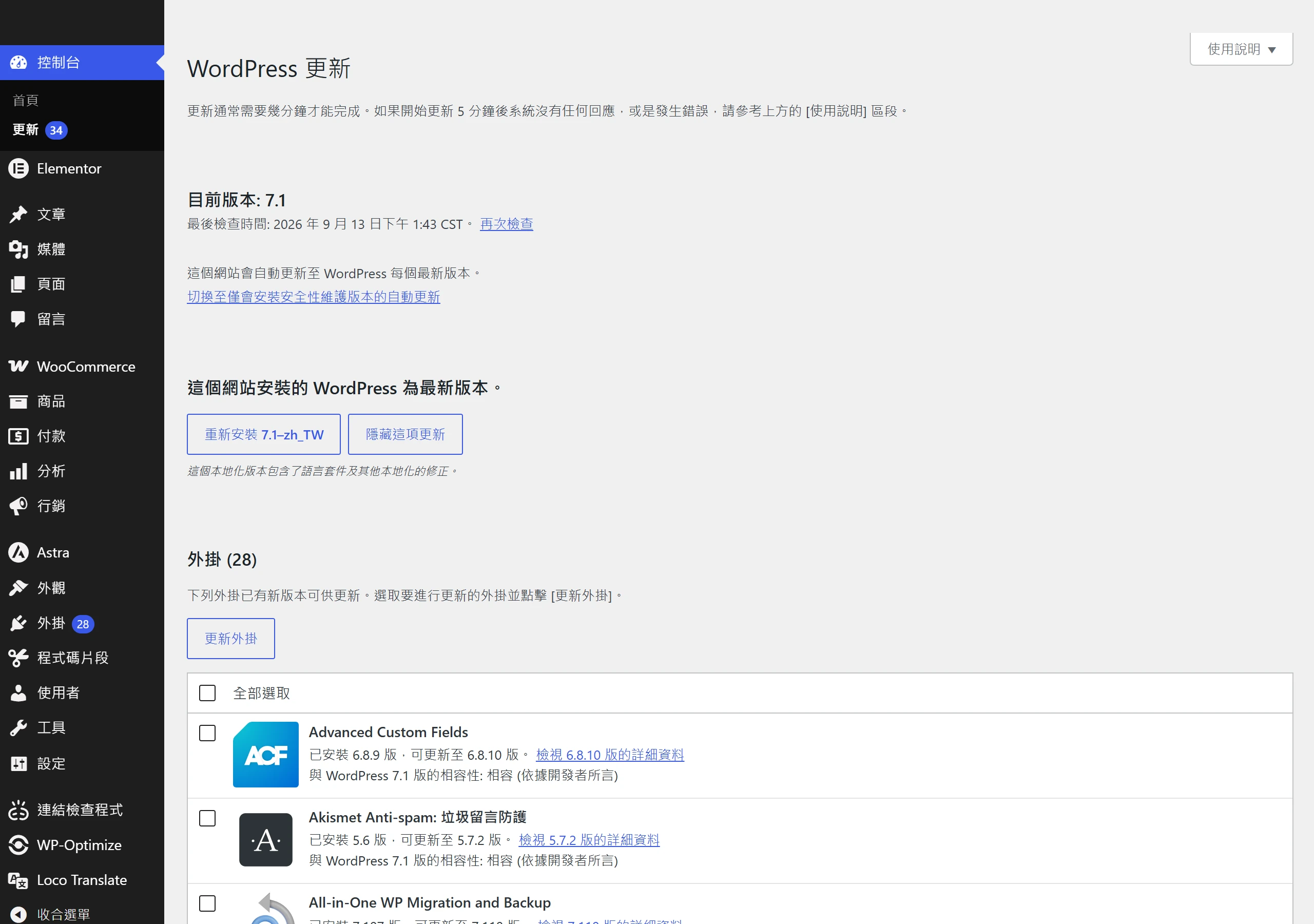Click 隱藏這項更新 button
Viewport: 1314px width, 924px height.
(405, 434)
